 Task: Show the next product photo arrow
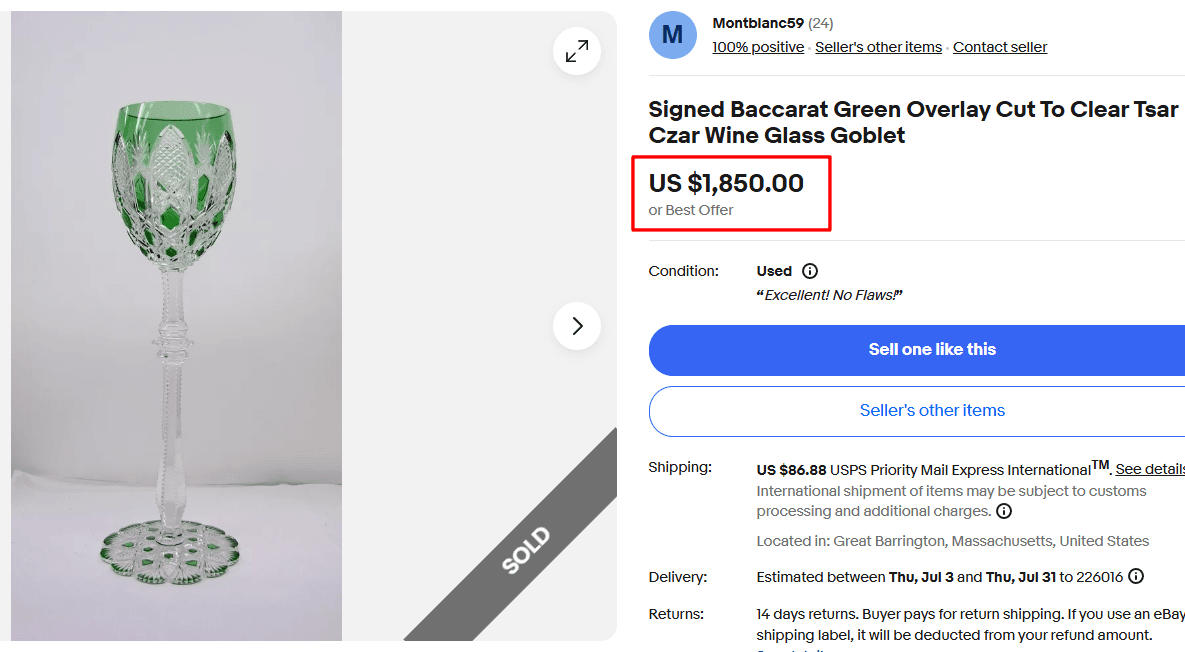coord(577,326)
